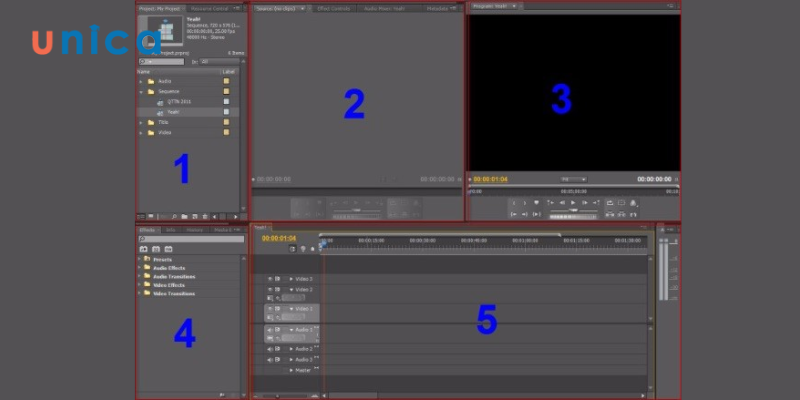Mute the Audio 2 track speaker
Screen dimensions: 800x400
(270, 349)
